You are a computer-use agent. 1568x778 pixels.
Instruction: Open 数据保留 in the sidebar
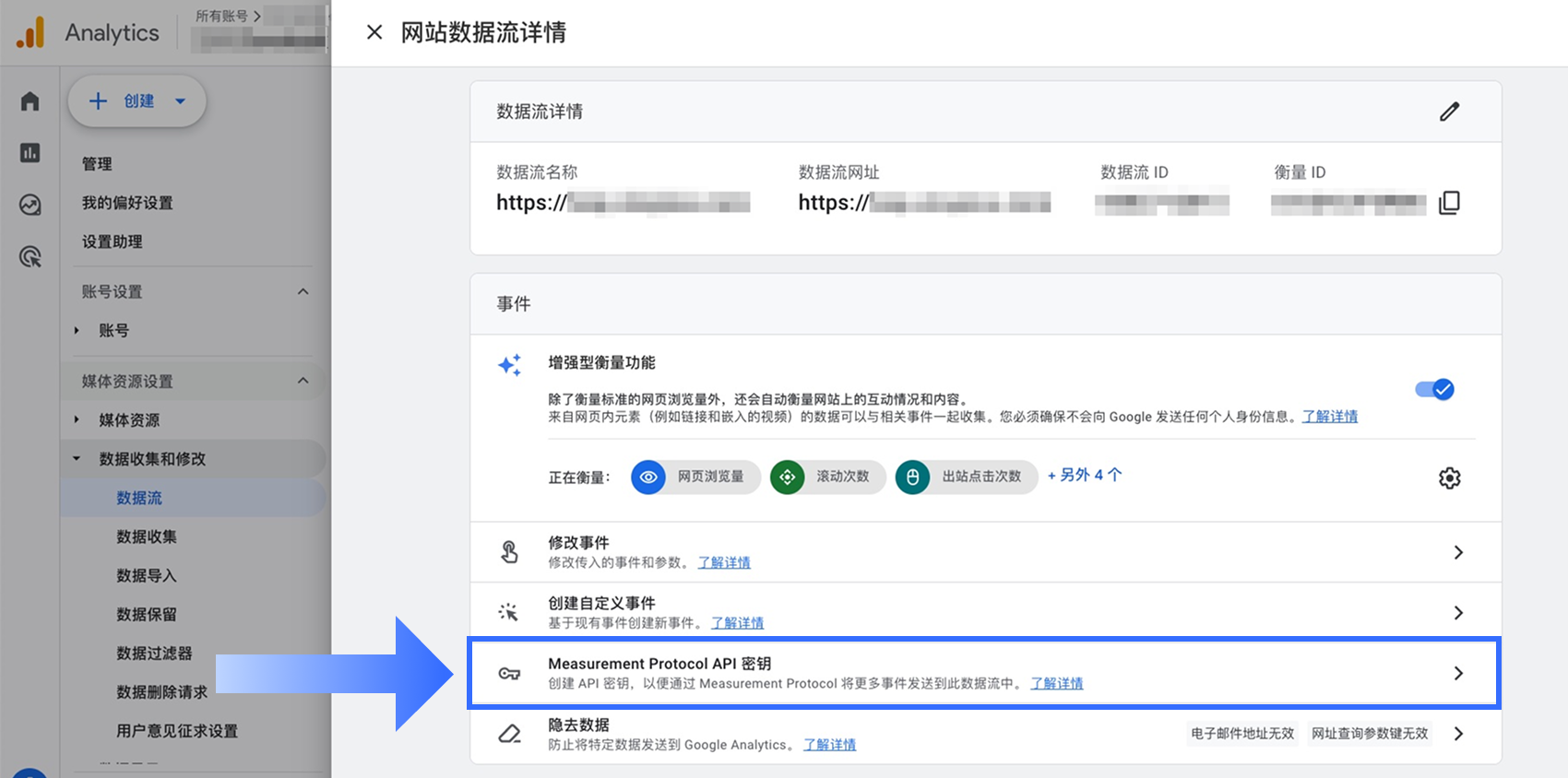coord(147,614)
